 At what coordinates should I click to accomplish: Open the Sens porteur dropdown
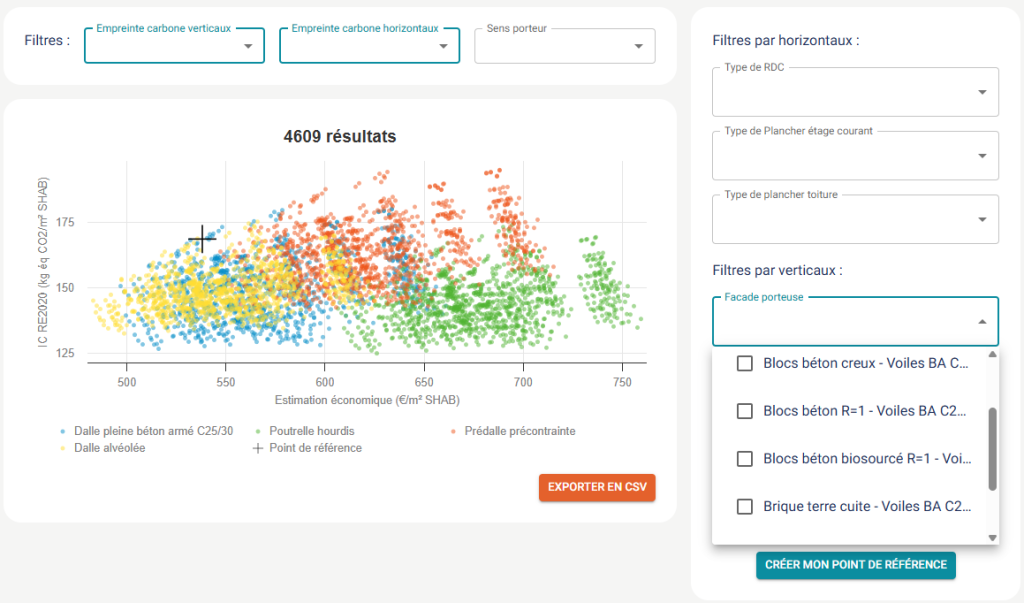(x=638, y=46)
